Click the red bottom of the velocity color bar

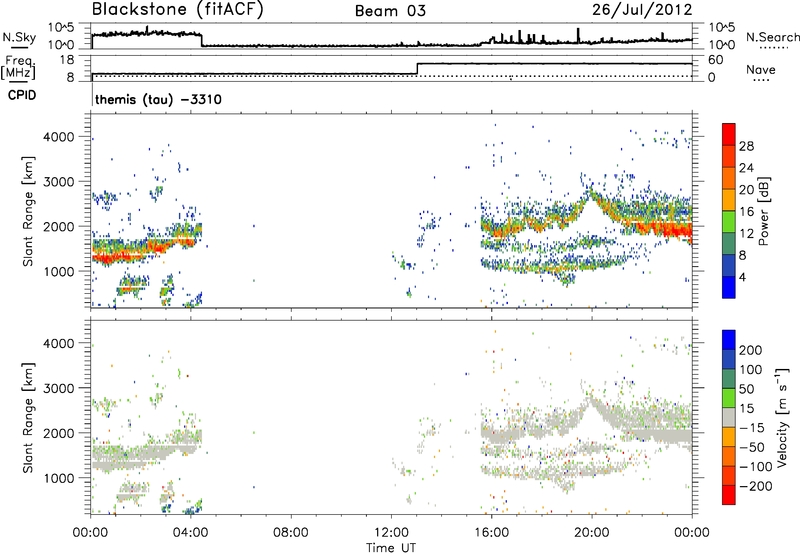(x=729, y=495)
